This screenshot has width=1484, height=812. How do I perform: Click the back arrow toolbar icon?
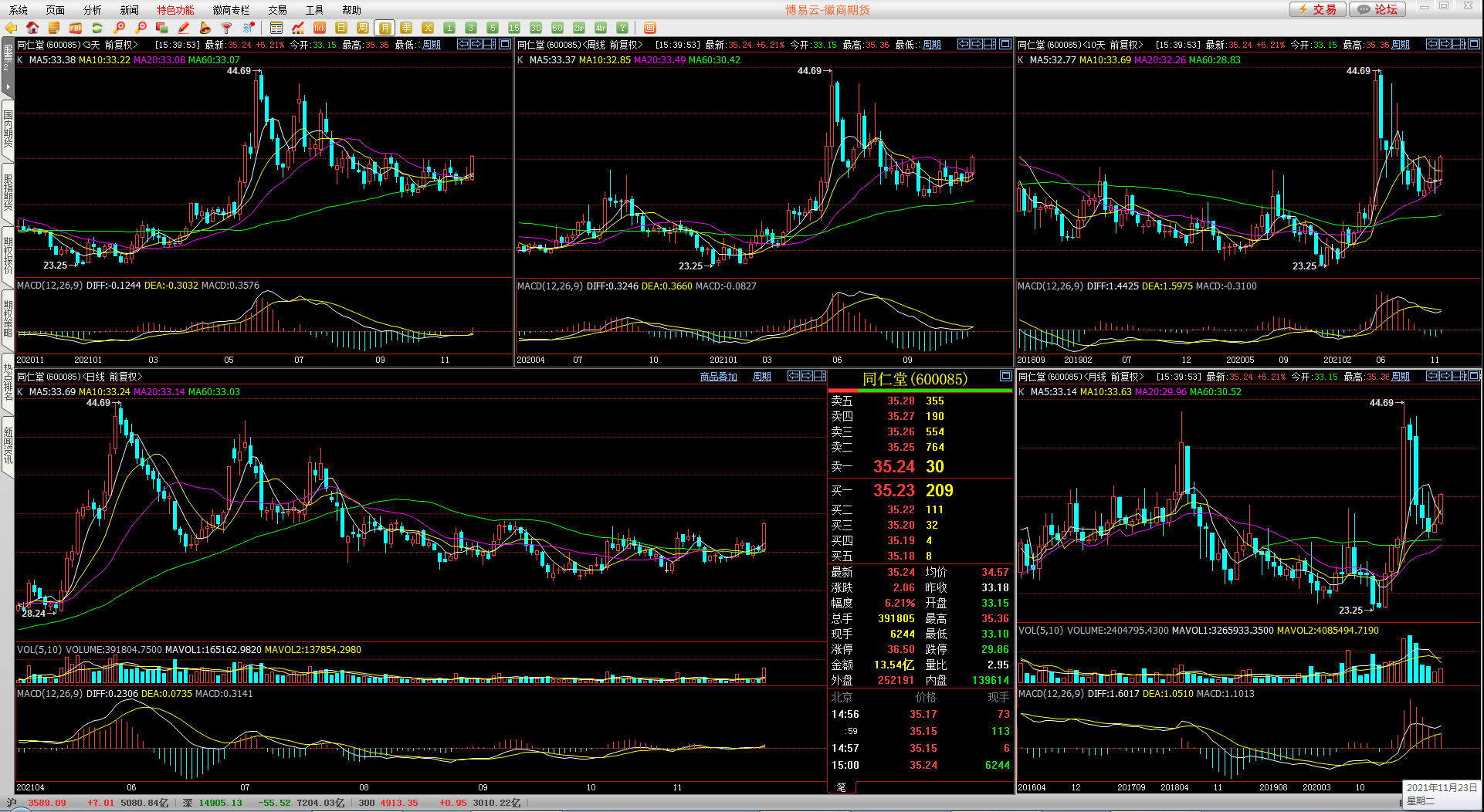[x=11, y=28]
